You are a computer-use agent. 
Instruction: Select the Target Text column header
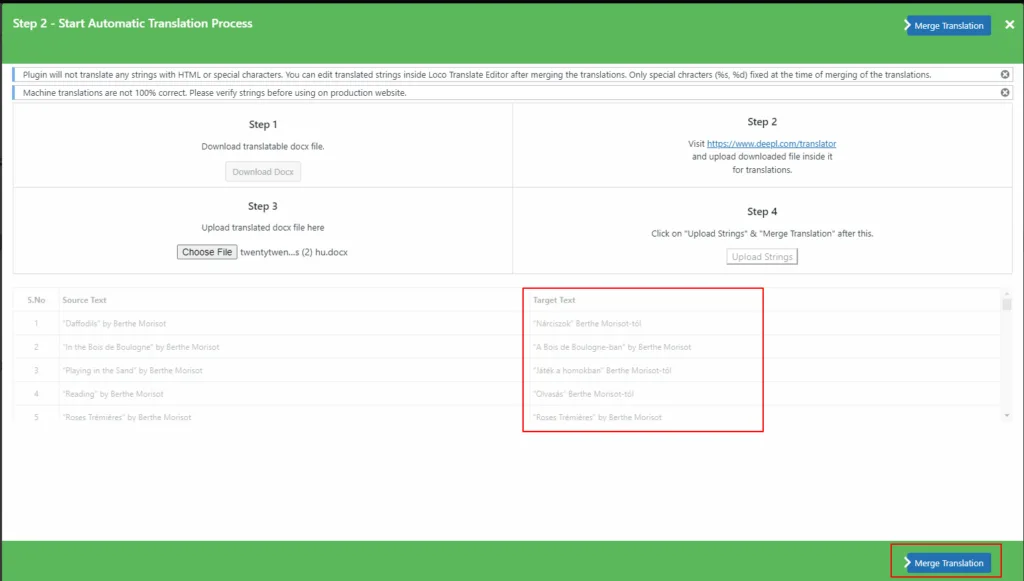coord(554,300)
